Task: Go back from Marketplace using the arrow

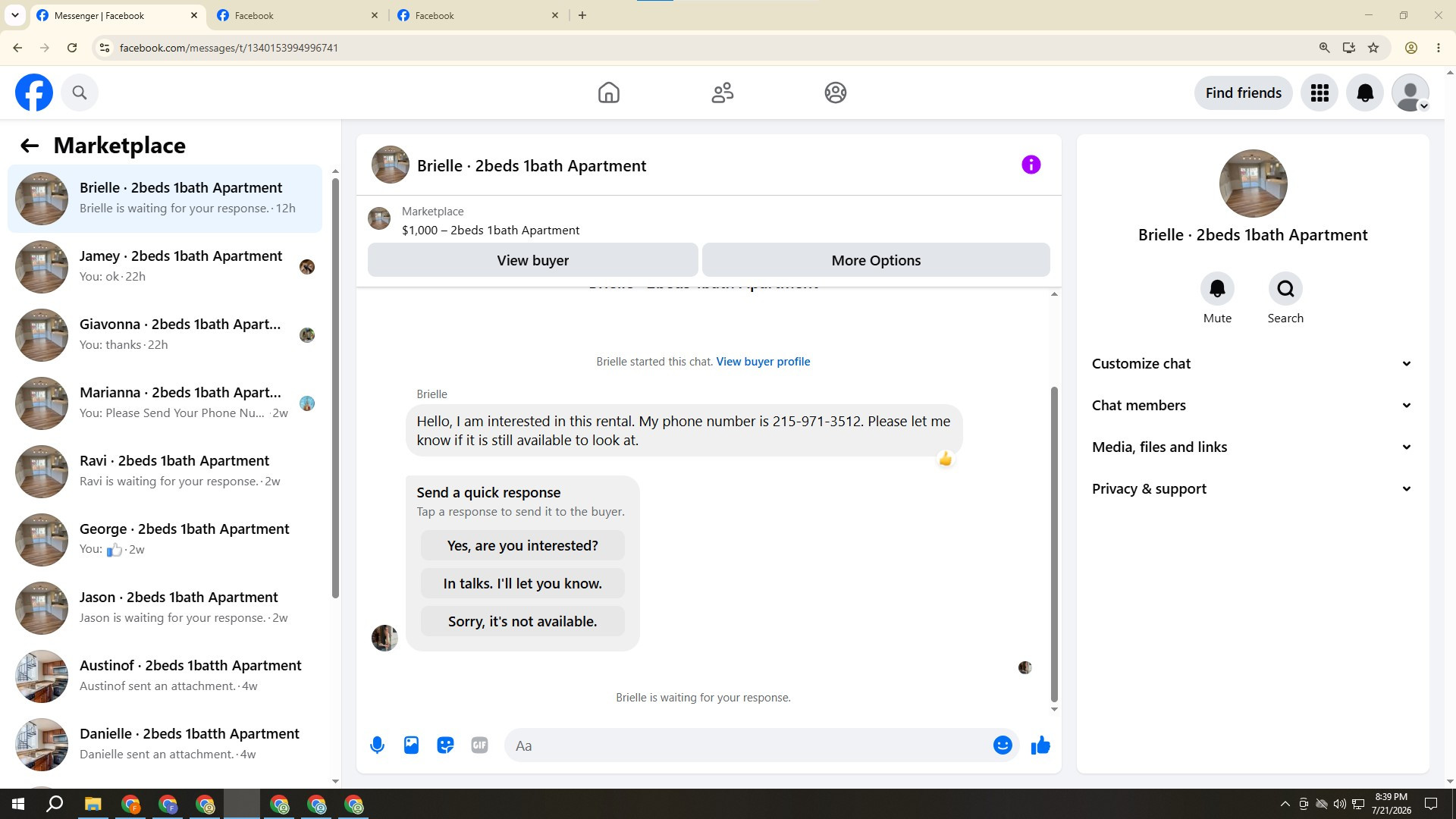Action: point(30,146)
